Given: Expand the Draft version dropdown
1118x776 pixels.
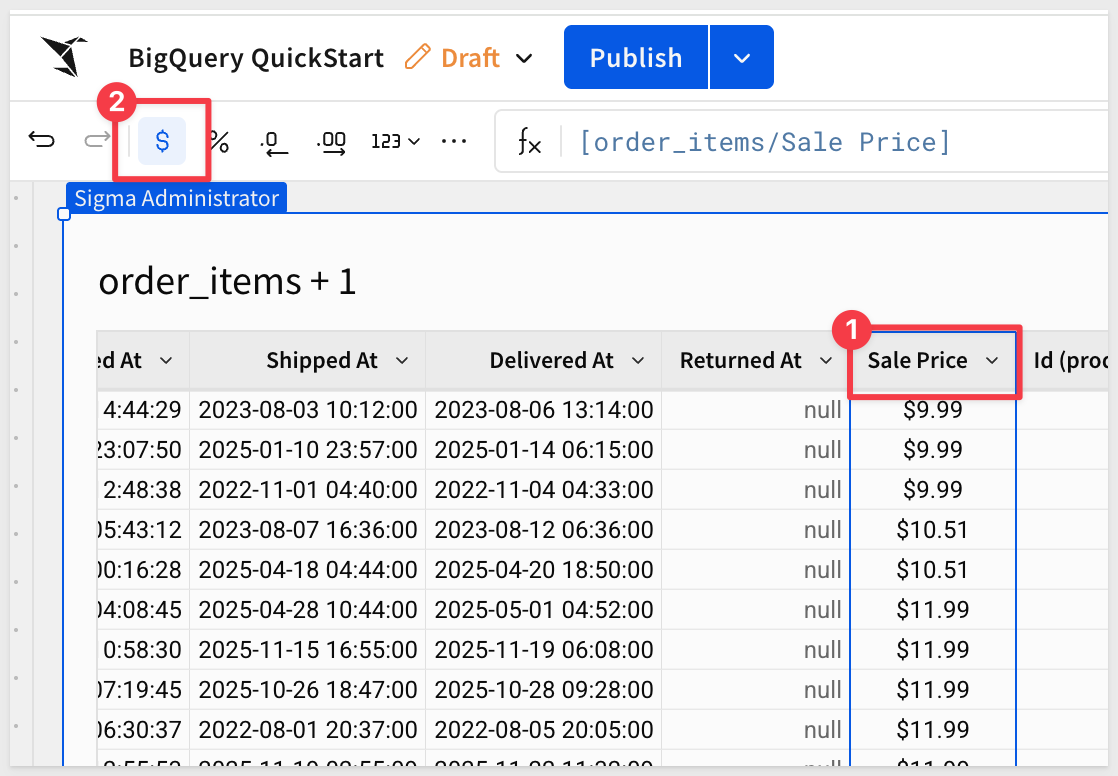Looking at the screenshot, I should [524, 58].
